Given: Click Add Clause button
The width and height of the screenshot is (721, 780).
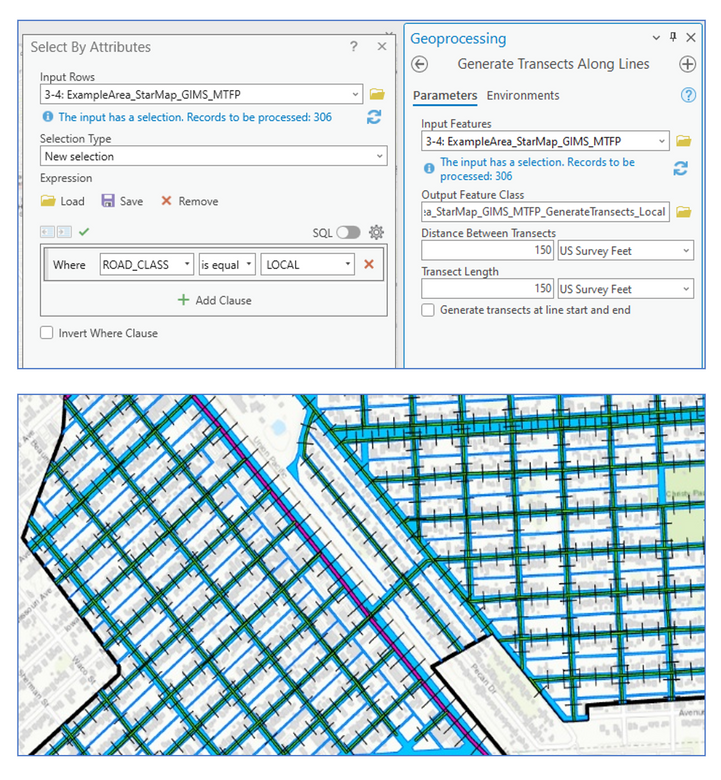Looking at the screenshot, I should (x=214, y=300).
